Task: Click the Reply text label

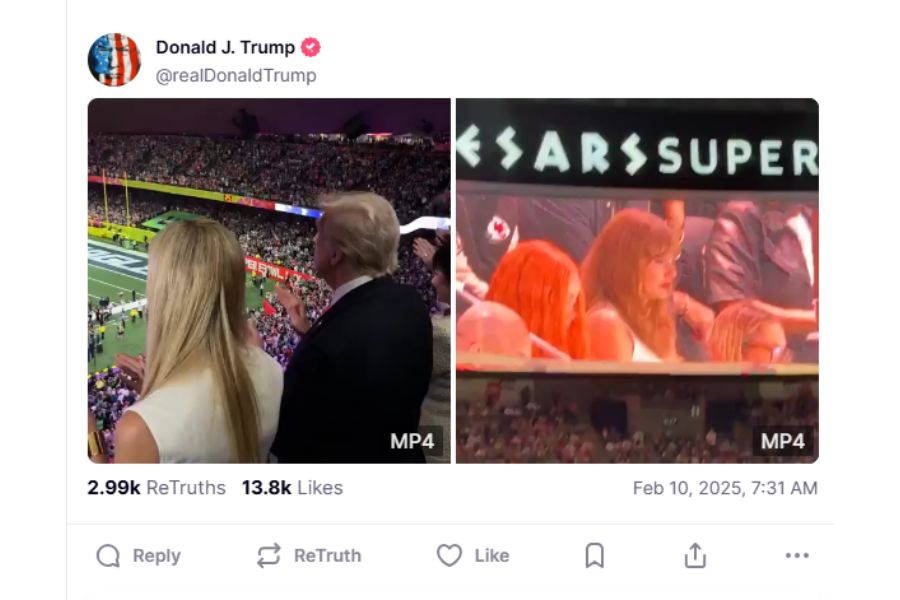Action: [x=157, y=556]
